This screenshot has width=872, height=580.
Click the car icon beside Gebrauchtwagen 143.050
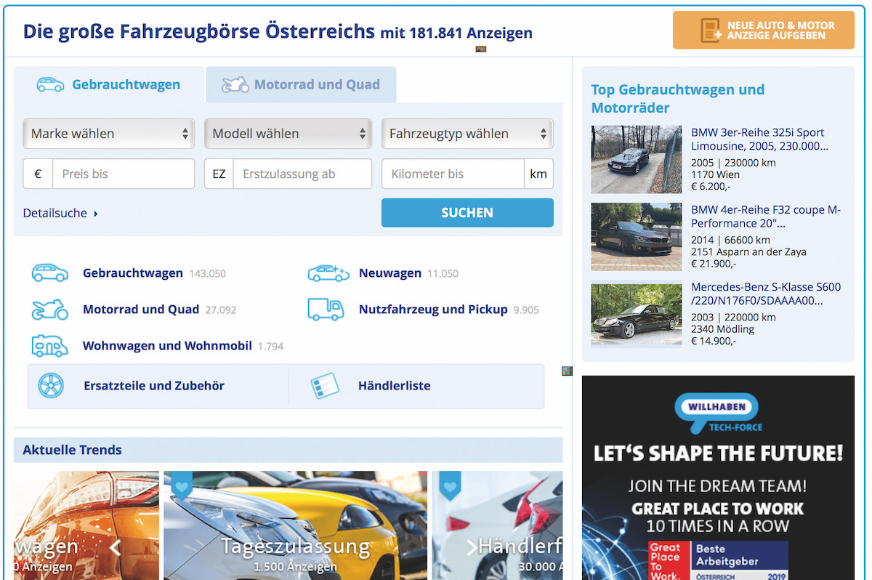click(50, 273)
